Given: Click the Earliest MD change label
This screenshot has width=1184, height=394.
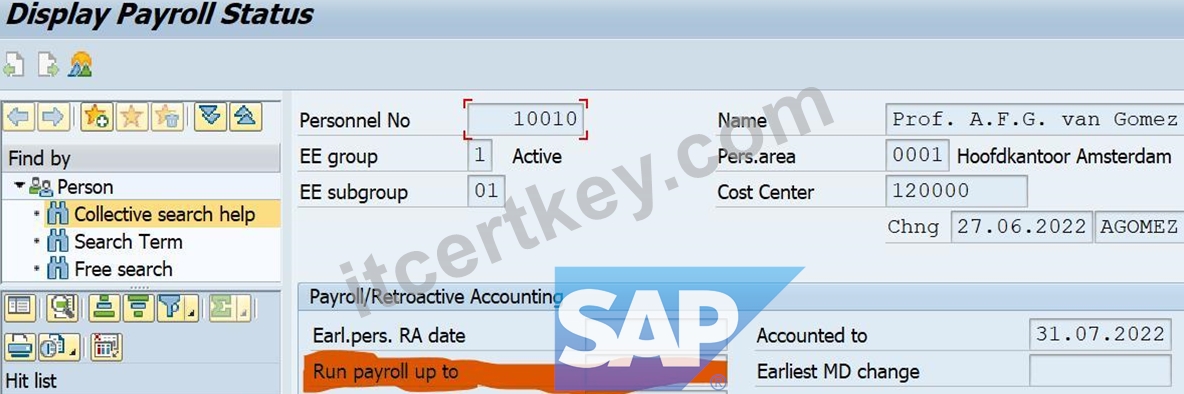Looking at the screenshot, I should [838, 371].
